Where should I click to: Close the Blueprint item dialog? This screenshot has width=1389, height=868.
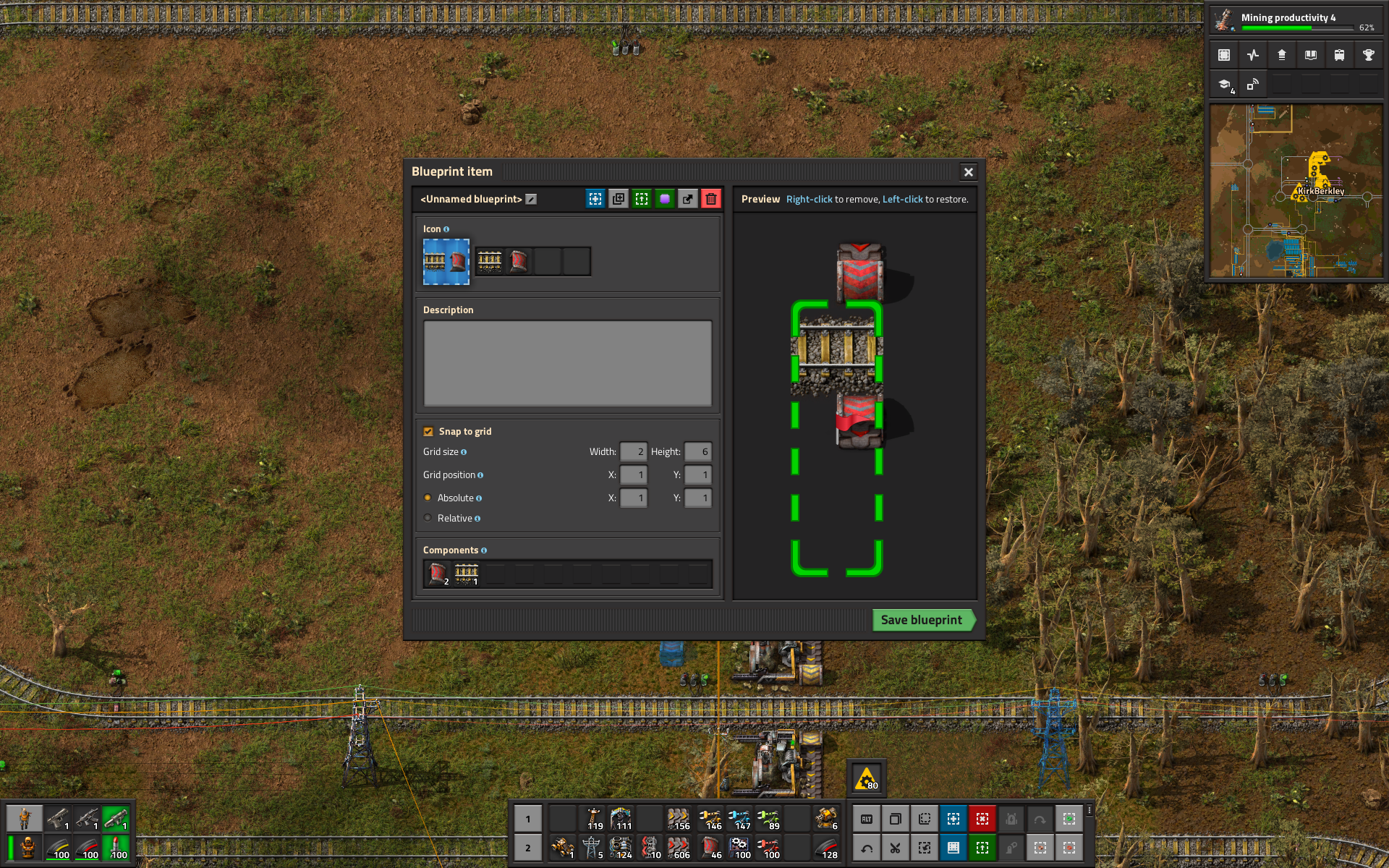tap(967, 171)
